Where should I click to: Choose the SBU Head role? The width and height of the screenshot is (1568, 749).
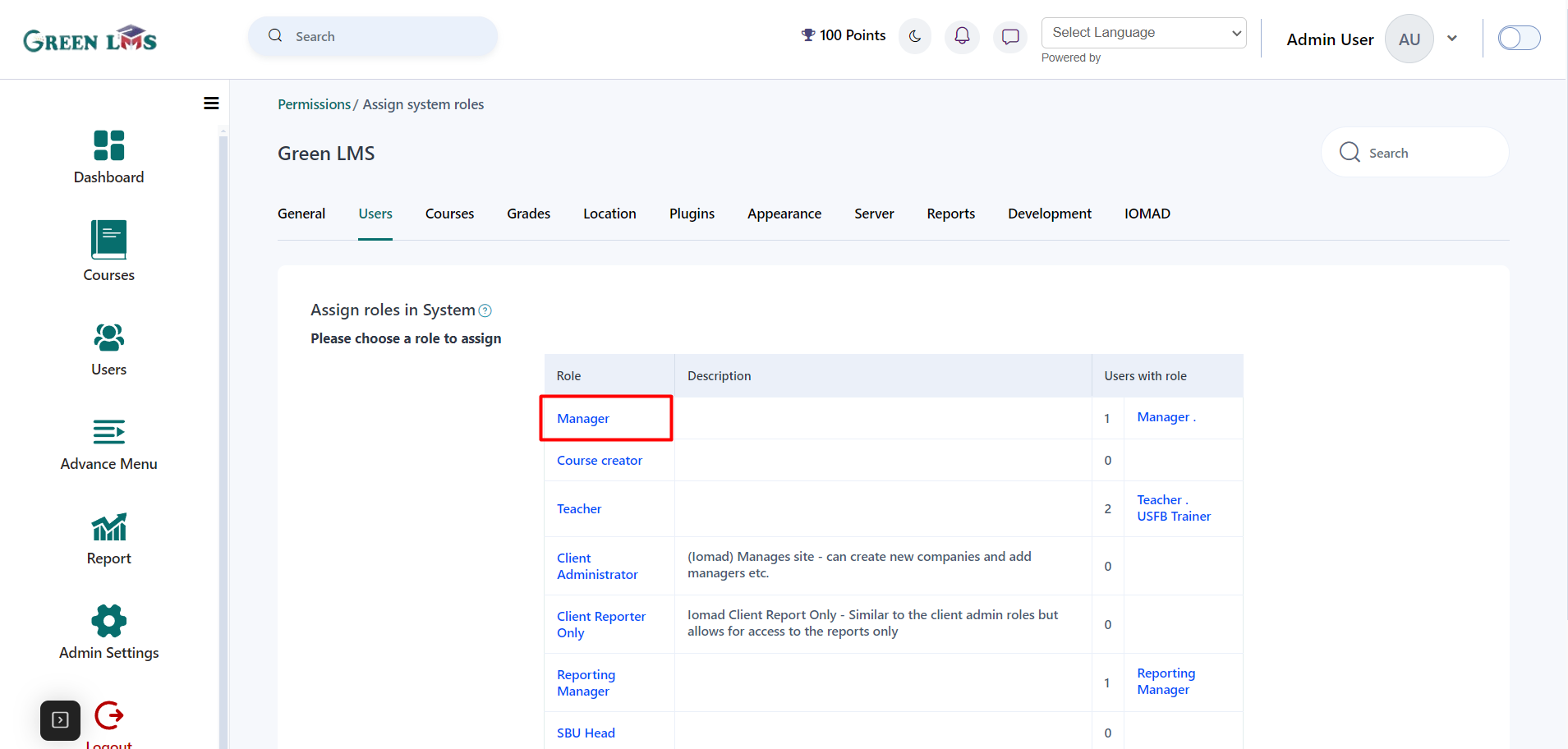tap(586, 733)
